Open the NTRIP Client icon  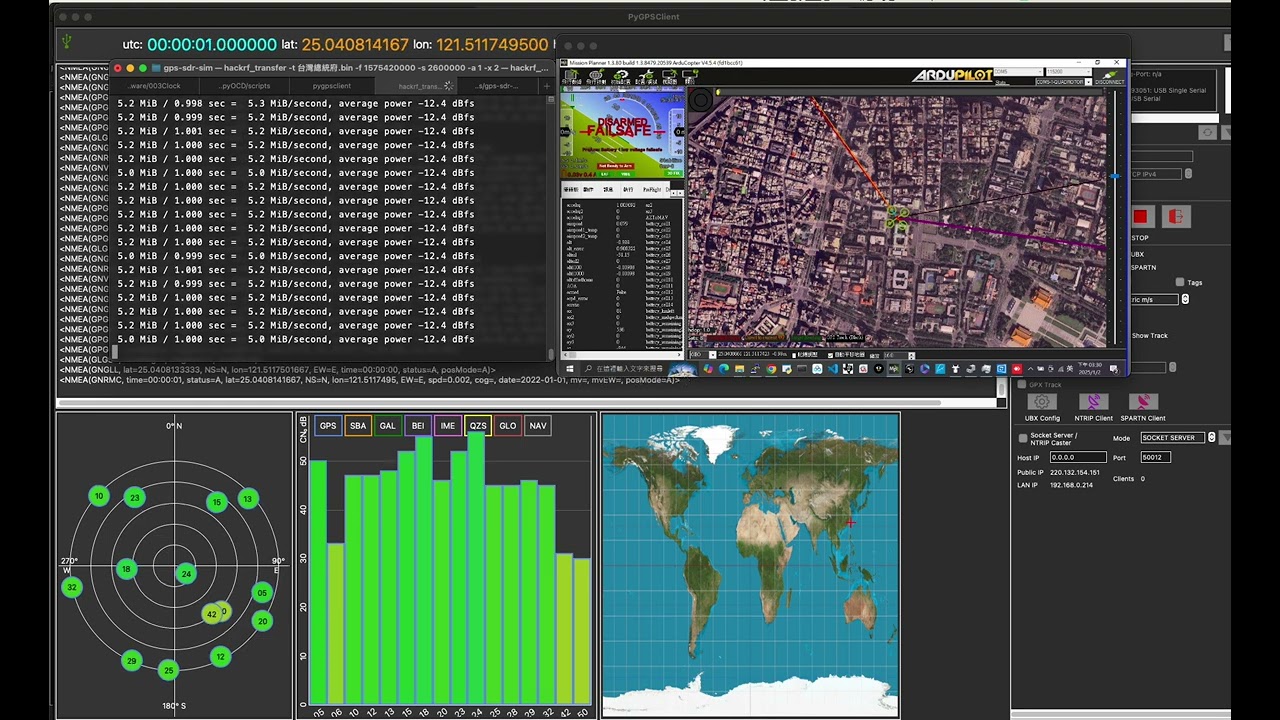click(1093, 402)
